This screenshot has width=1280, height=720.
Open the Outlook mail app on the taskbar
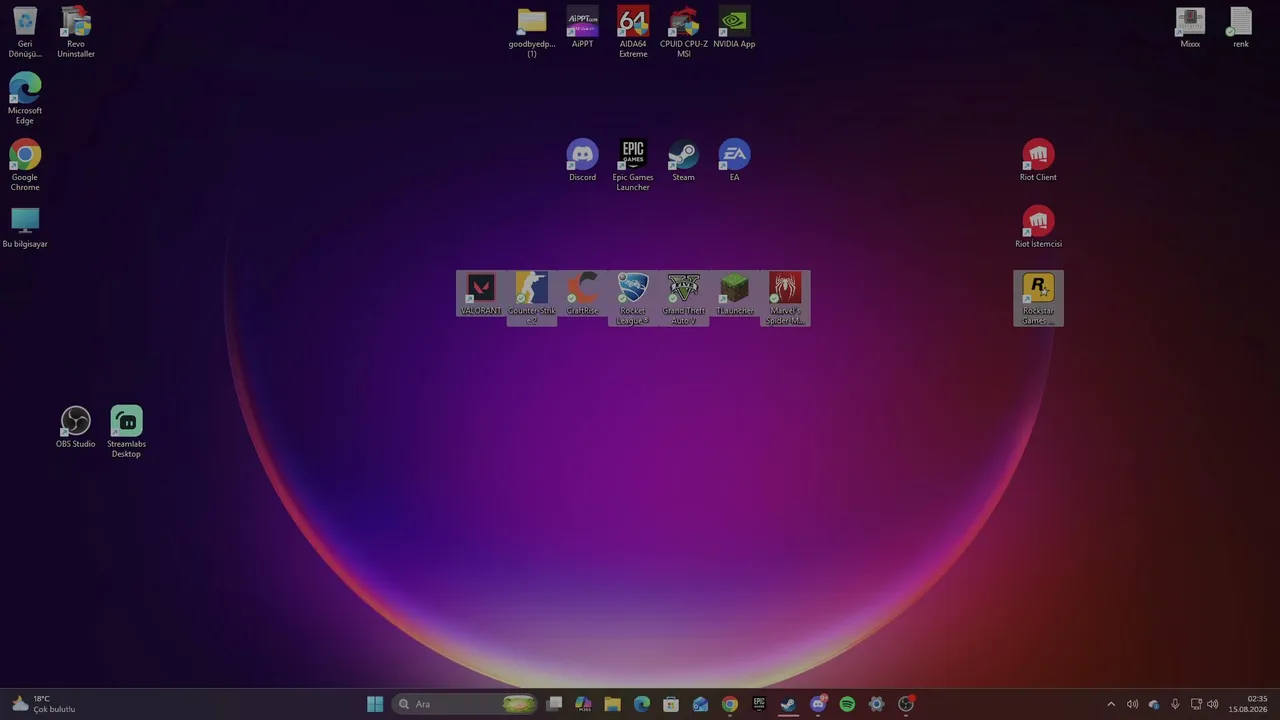point(700,704)
